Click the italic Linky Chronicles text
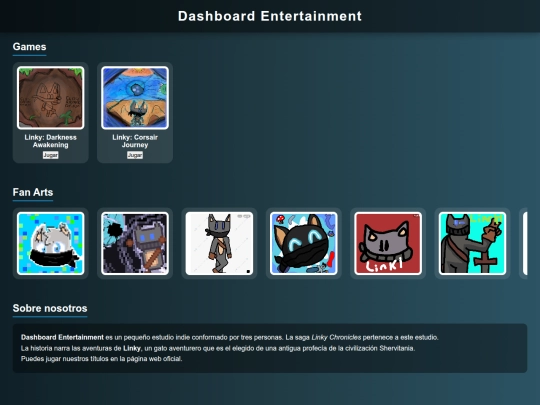Viewport: 540px width, 405px height. (x=336, y=338)
